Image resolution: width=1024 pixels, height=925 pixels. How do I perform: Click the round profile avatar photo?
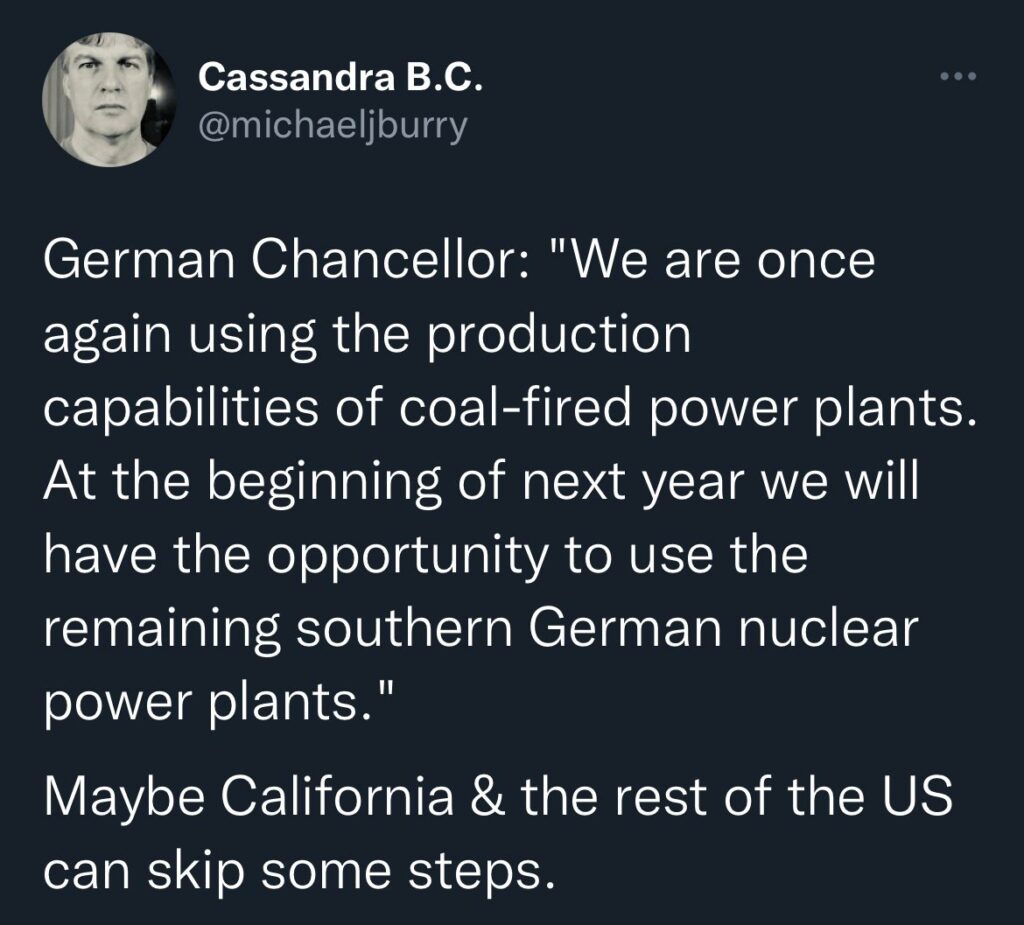point(103,99)
